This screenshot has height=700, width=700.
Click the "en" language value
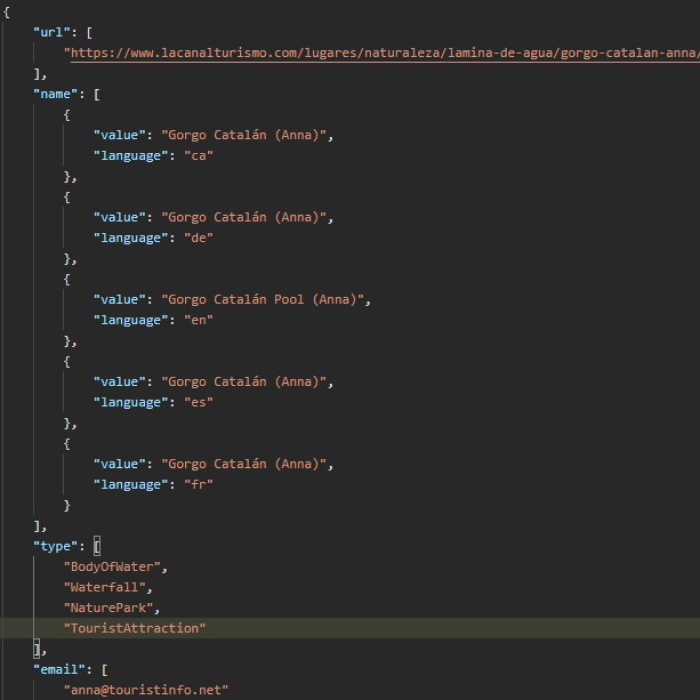199,320
